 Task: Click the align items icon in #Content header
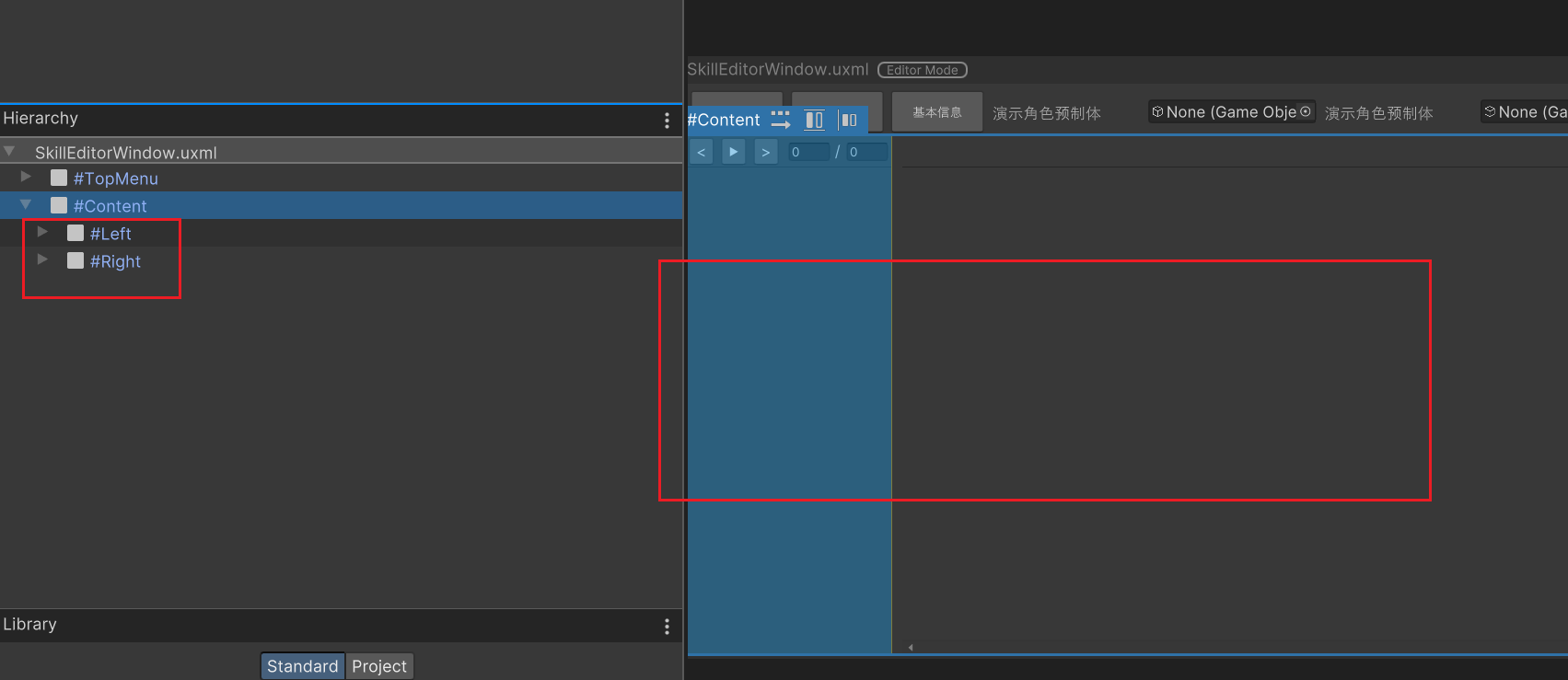pos(814,120)
